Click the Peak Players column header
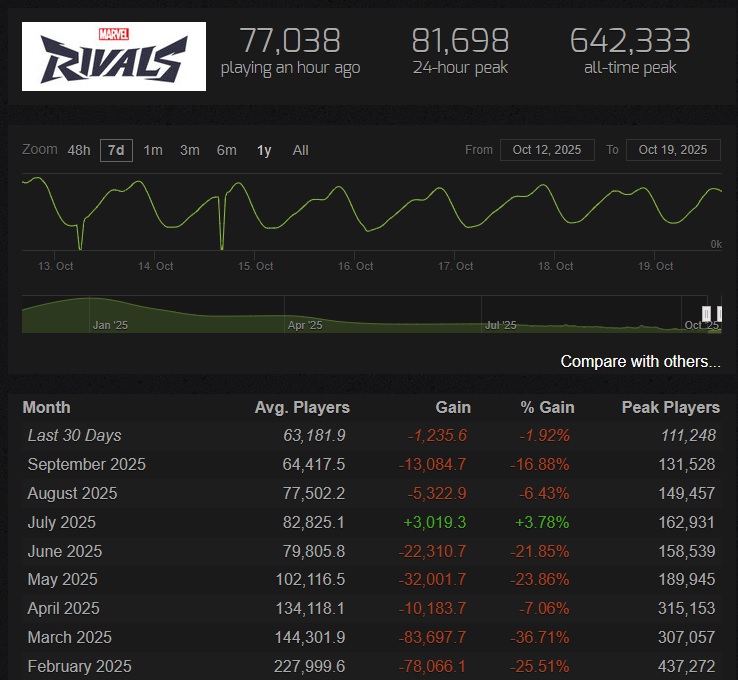 671,408
